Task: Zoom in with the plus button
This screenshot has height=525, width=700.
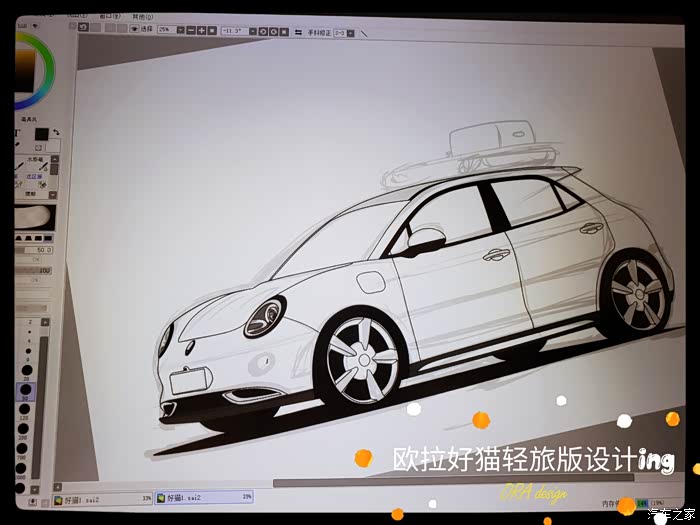Action: (202, 30)
